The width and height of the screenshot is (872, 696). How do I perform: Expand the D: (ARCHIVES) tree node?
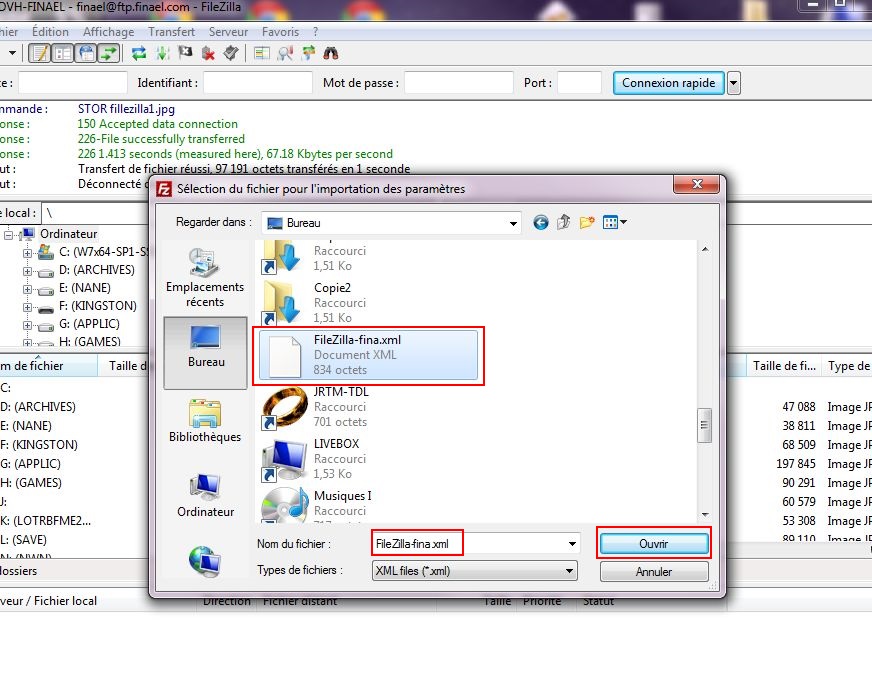pos(28,270)
